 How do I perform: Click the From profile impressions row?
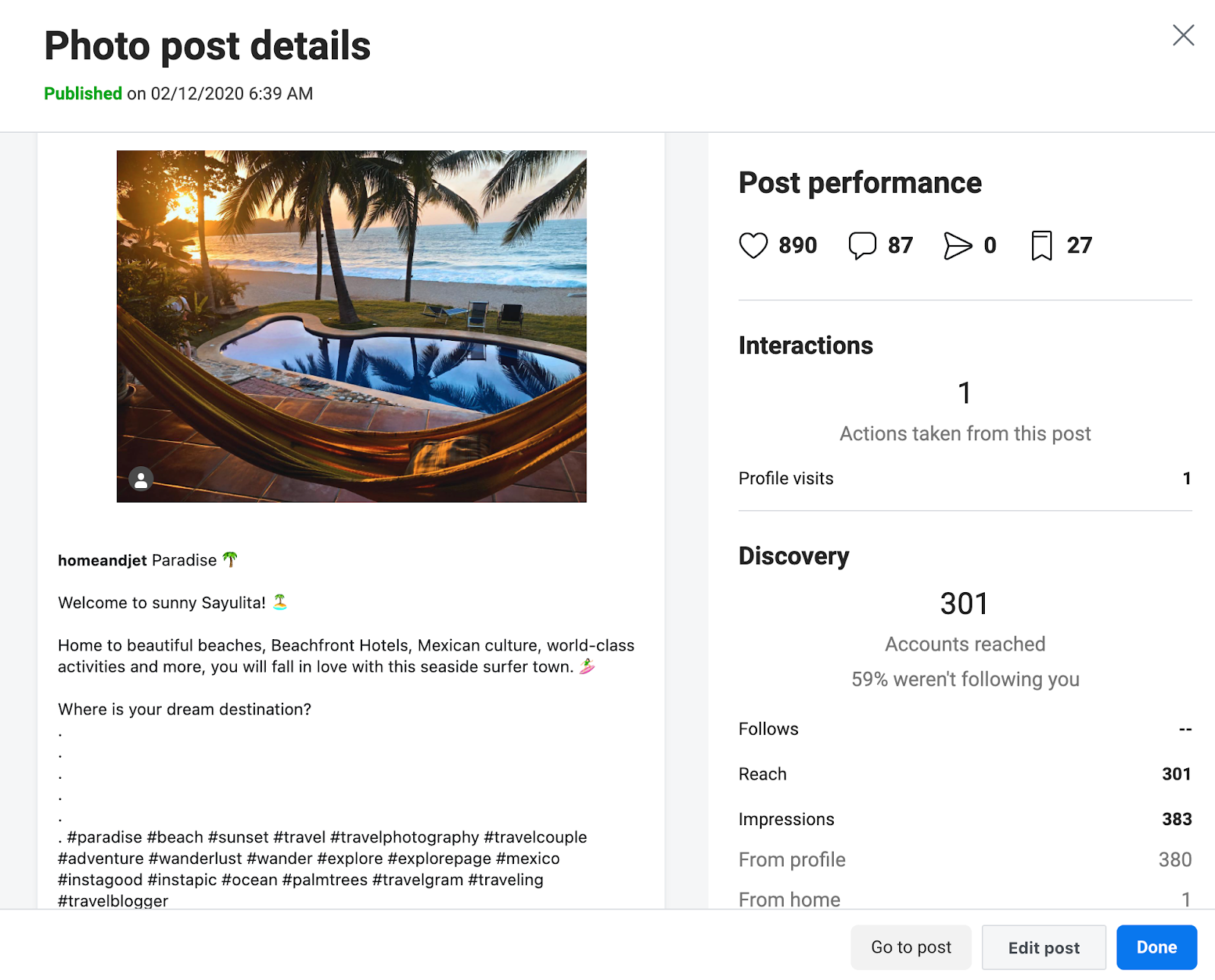[x=965, y=859]
